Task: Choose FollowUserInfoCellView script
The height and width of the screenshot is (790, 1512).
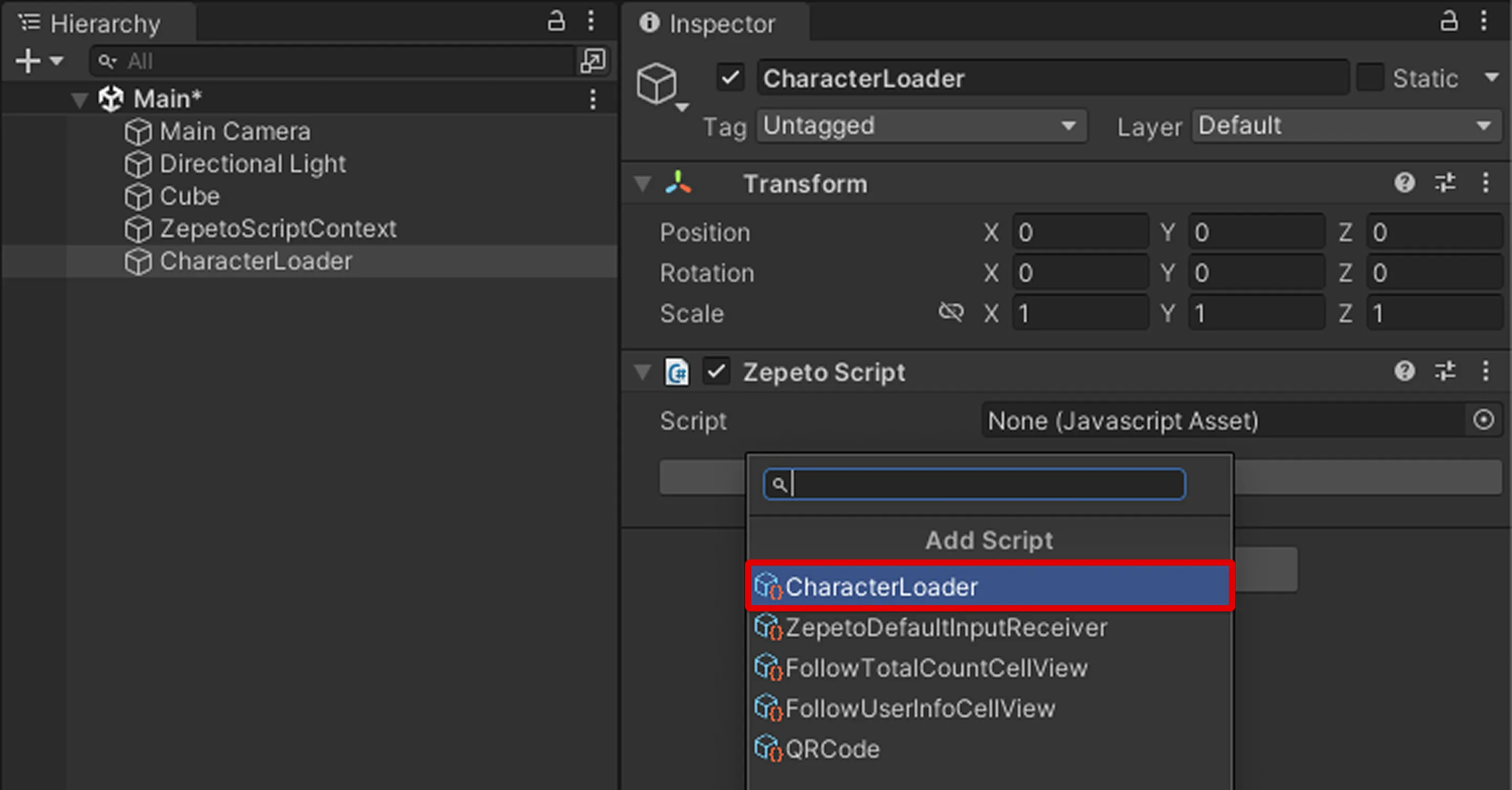Action: [x=990, y=709]
